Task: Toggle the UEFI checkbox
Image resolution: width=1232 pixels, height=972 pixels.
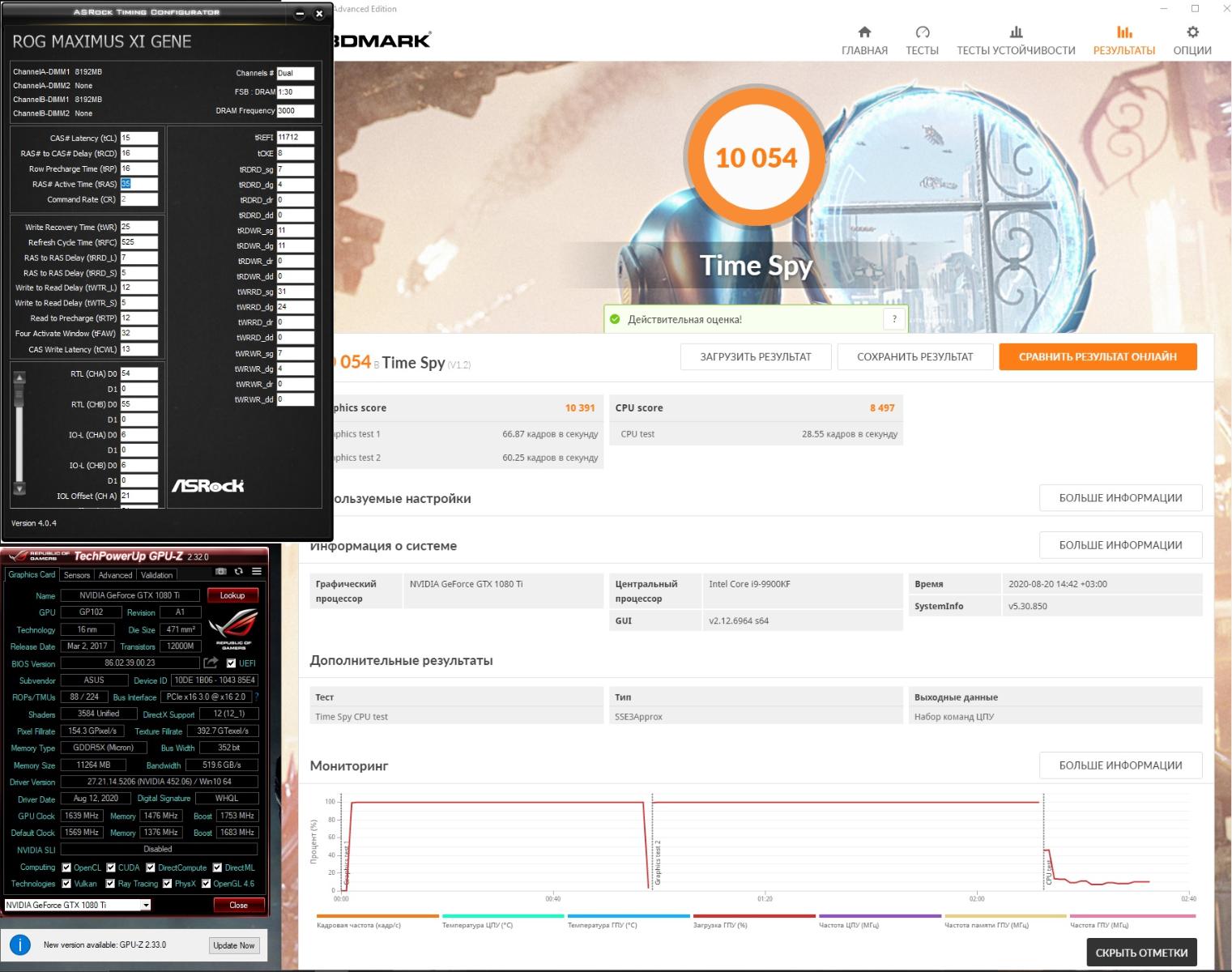Action: click(231, 663)
